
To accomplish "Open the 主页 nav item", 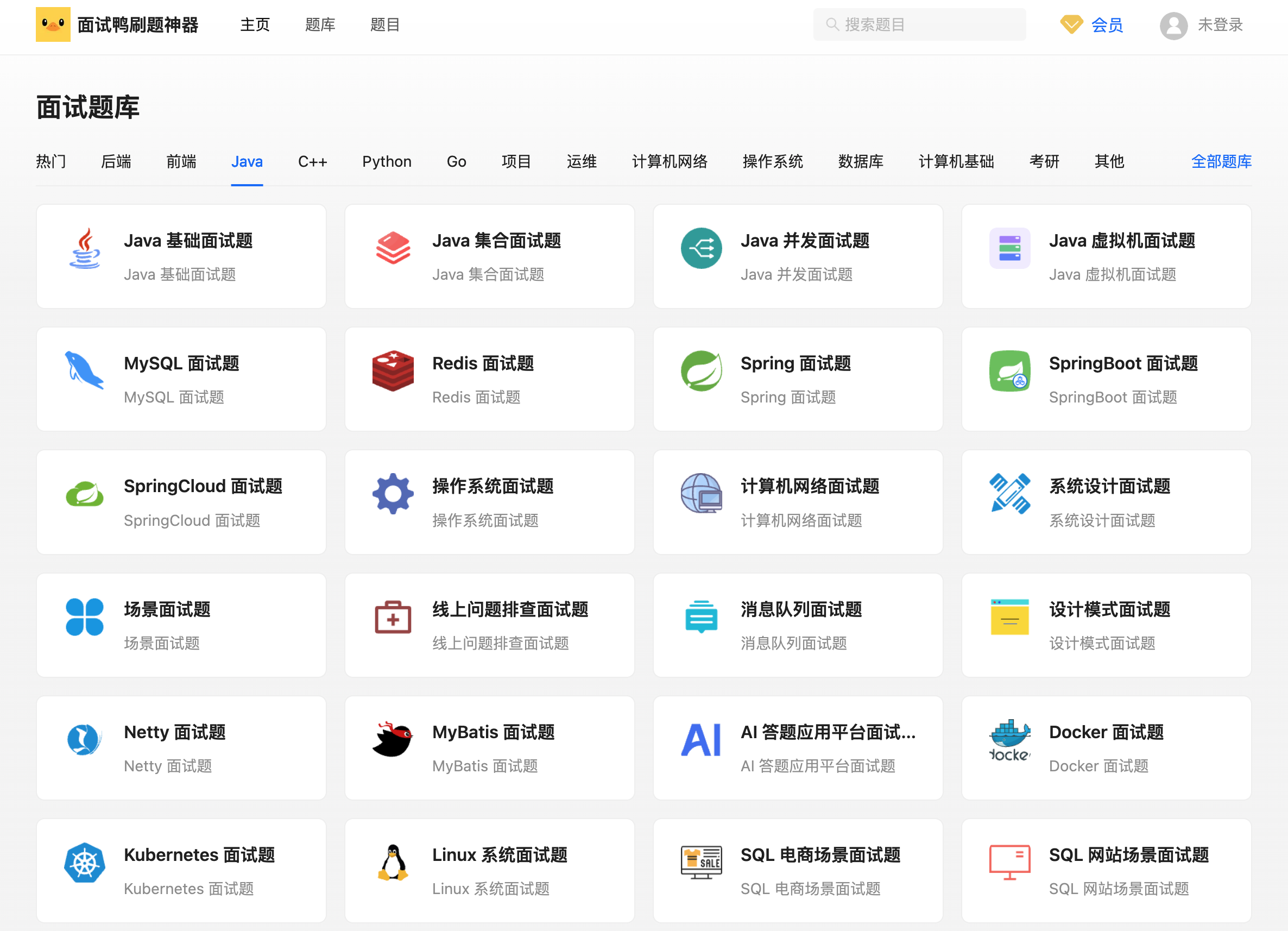I will coord(255,24).
